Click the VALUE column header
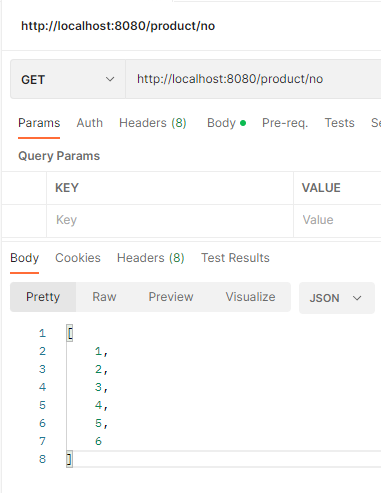381x493 pixels. point(321,188)
